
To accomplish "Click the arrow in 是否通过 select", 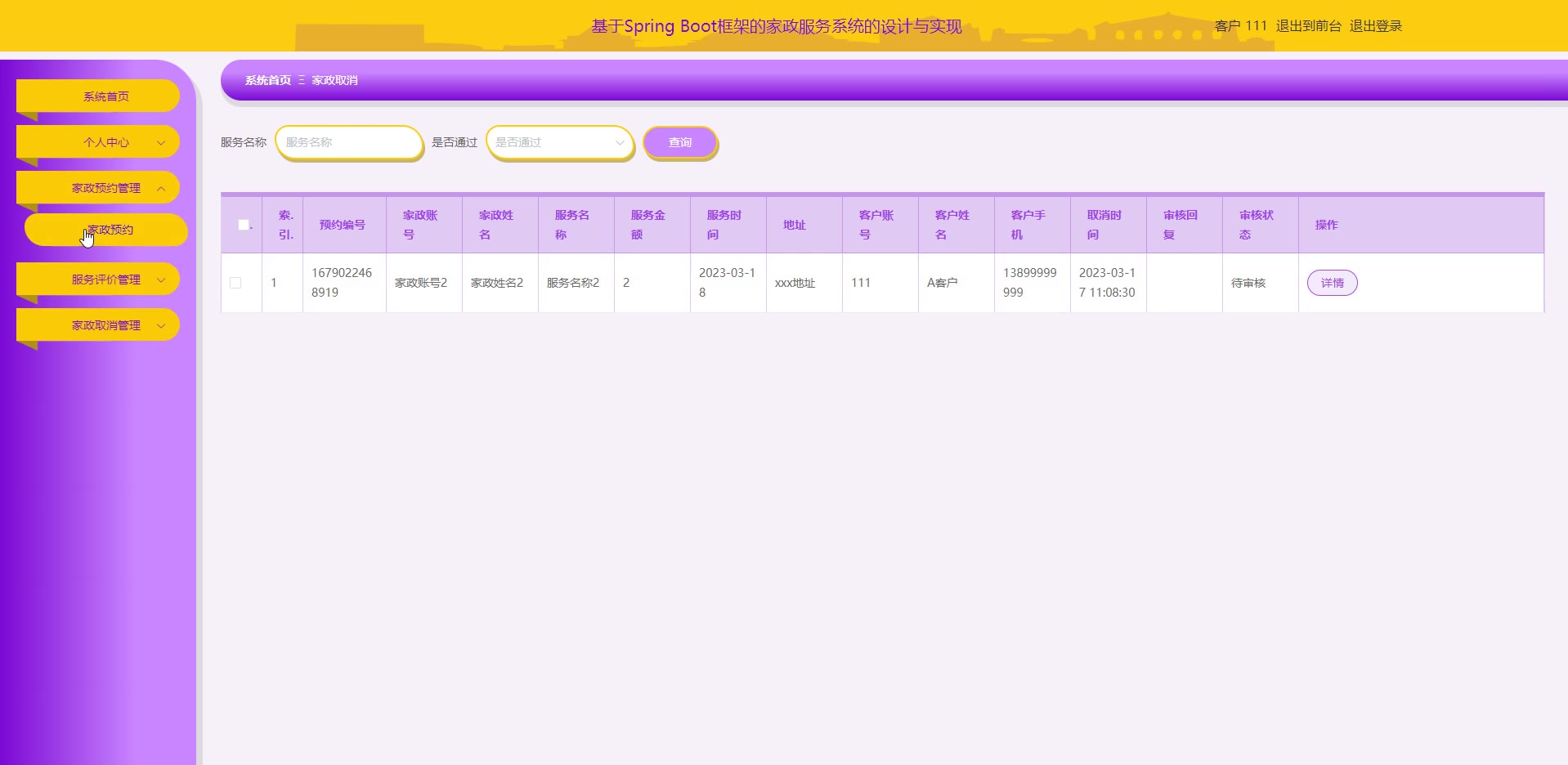I will click(x=620, y=142).
